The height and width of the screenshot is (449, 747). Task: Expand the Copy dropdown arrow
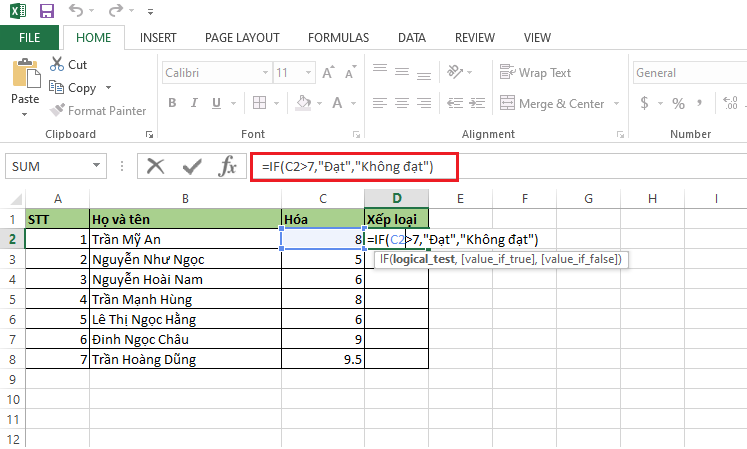tap(108, 88)
